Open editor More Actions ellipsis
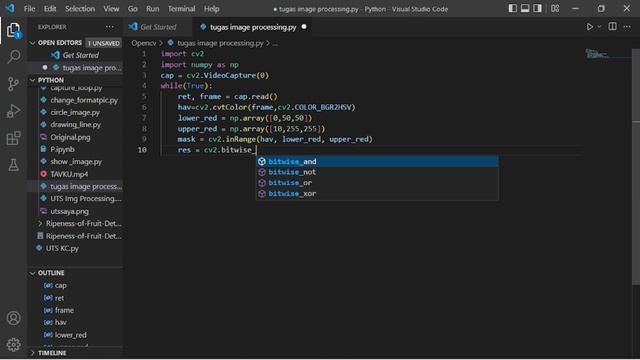640x360 pixels. [x=627, y=27]
